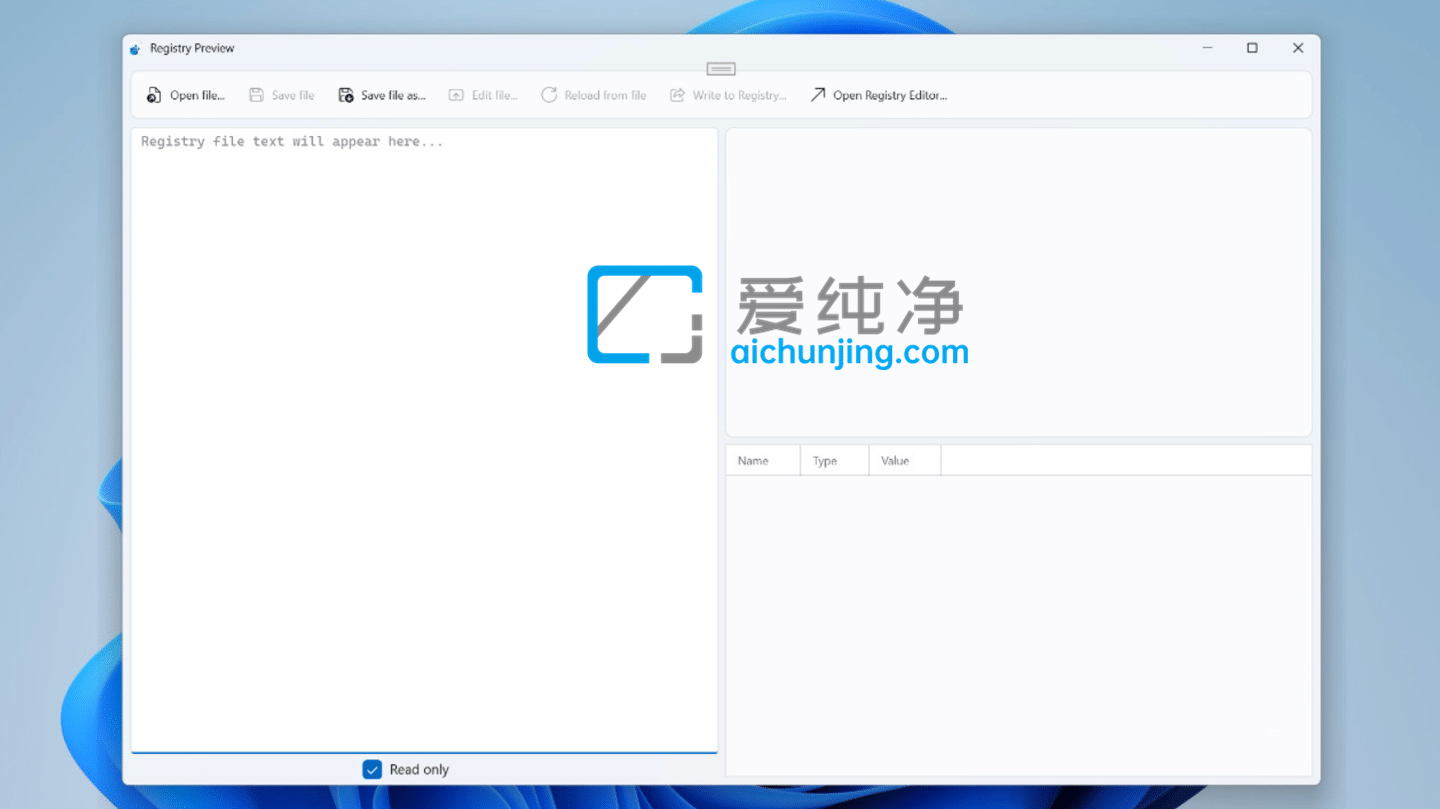Click the Registry Preview window title text
The width and height of the screenshot is (1440, 809).
click(x=192, y=48)
